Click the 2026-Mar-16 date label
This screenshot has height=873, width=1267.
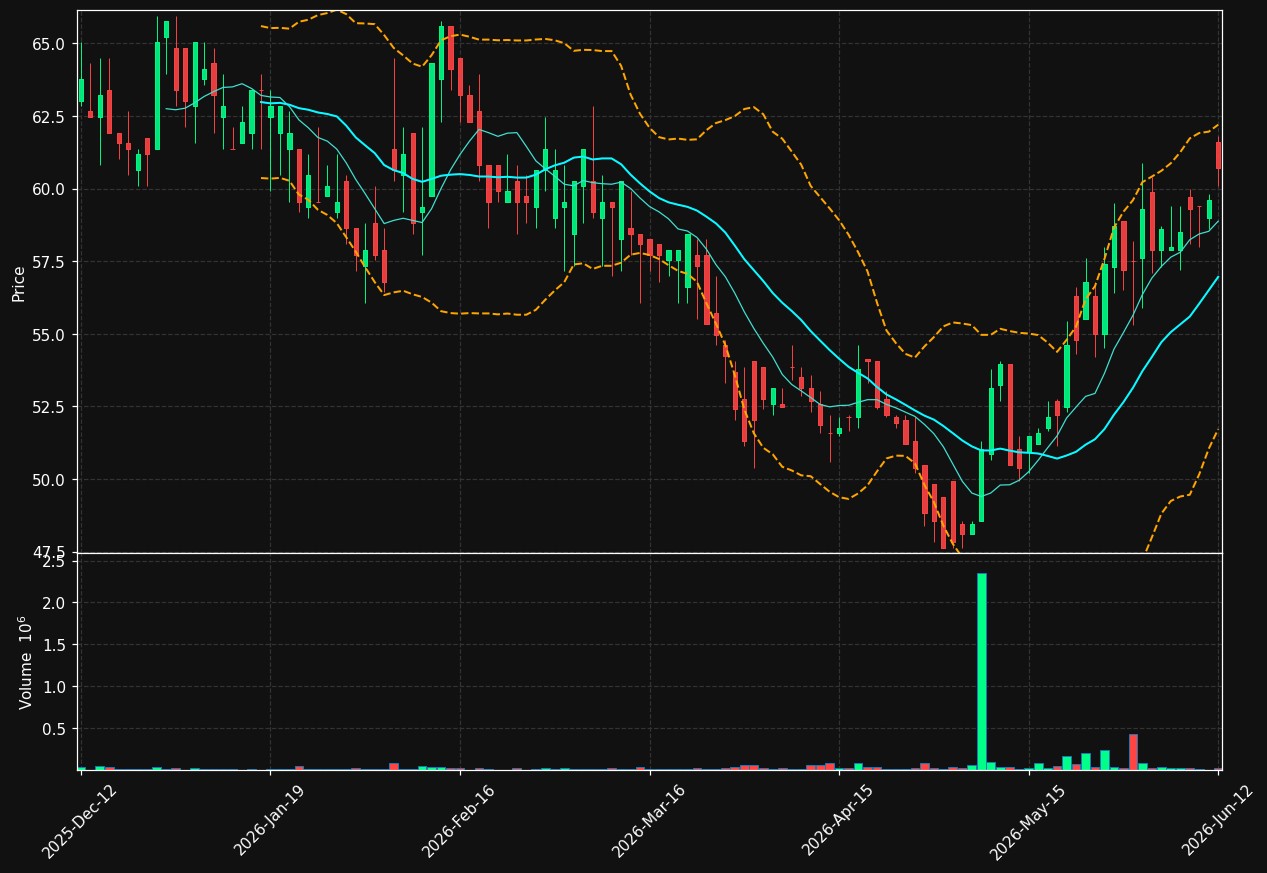point(648,820)
